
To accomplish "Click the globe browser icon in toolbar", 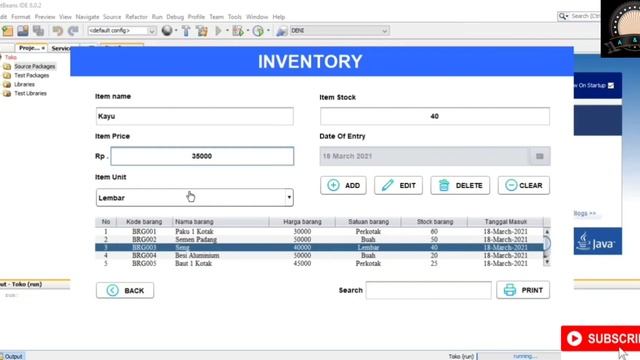I will pyautogui.click(x=167, y=31).
